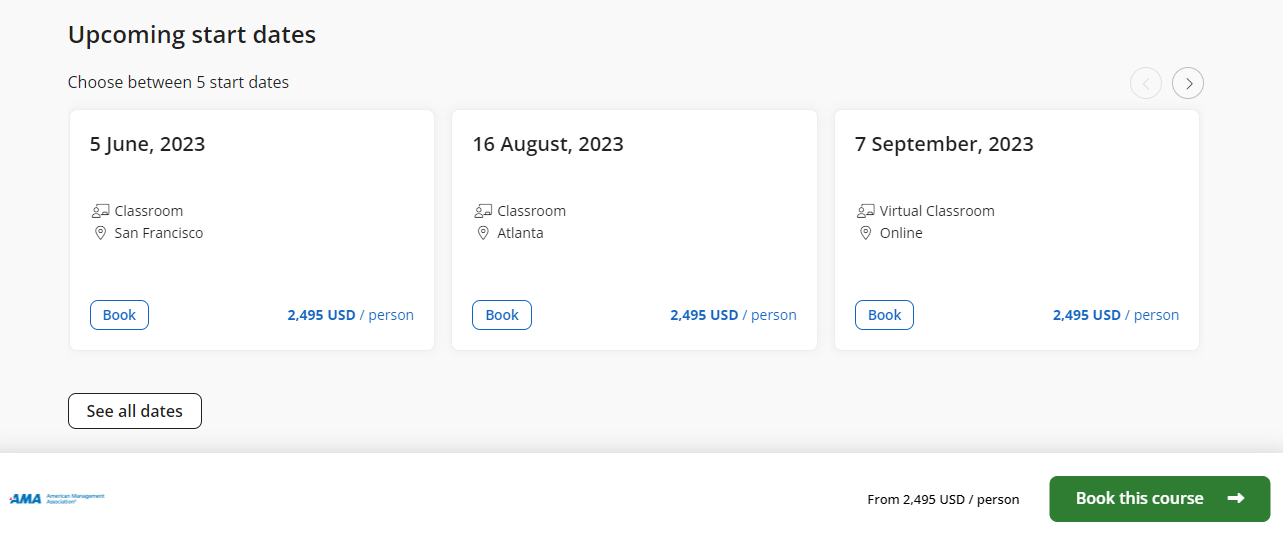Book the 16 August Atlanta date

click(x=502, y=315)
